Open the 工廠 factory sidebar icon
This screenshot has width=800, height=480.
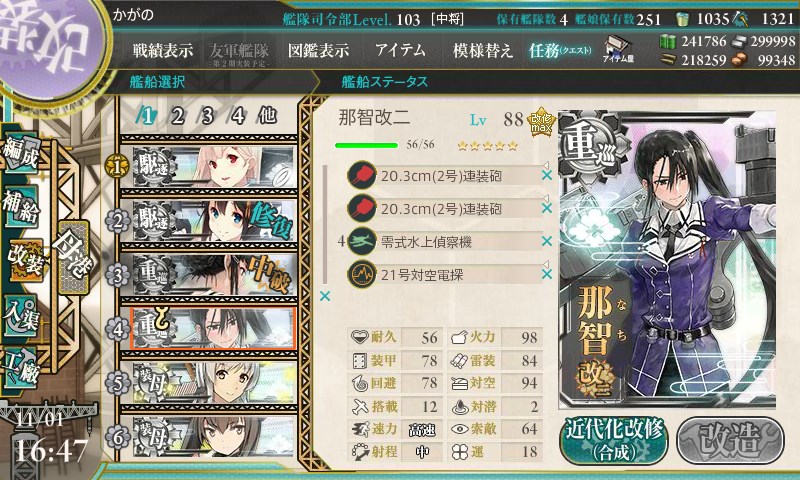(21, 368)
